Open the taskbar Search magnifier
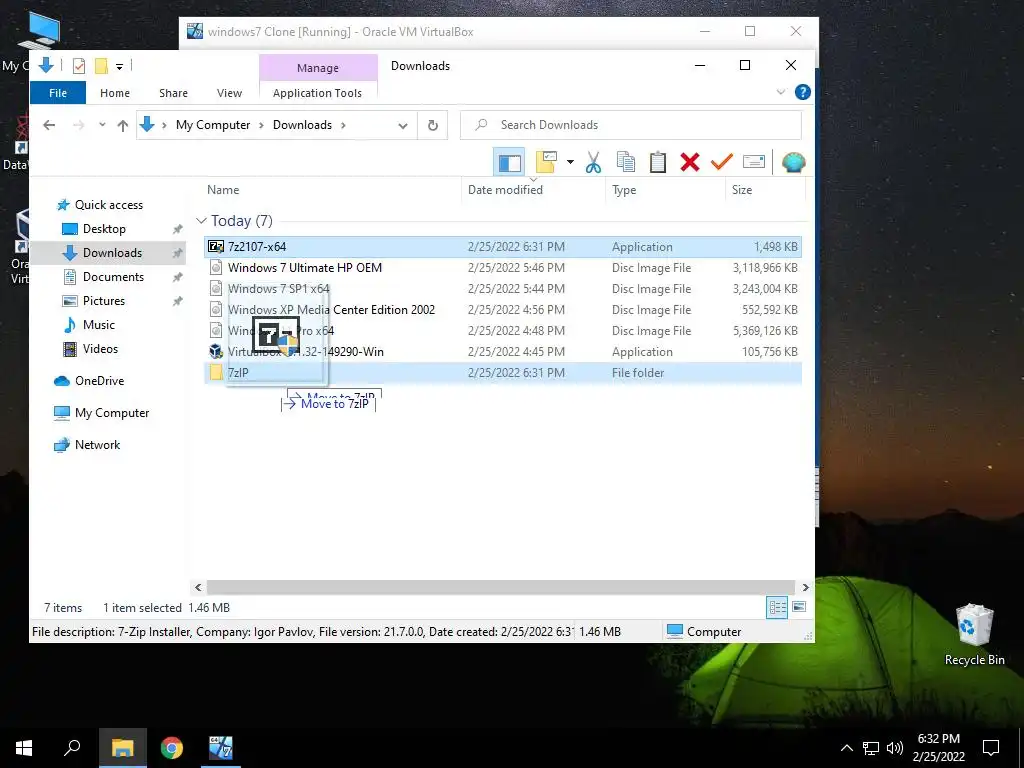1024x768 pixels. coord(72,748)
